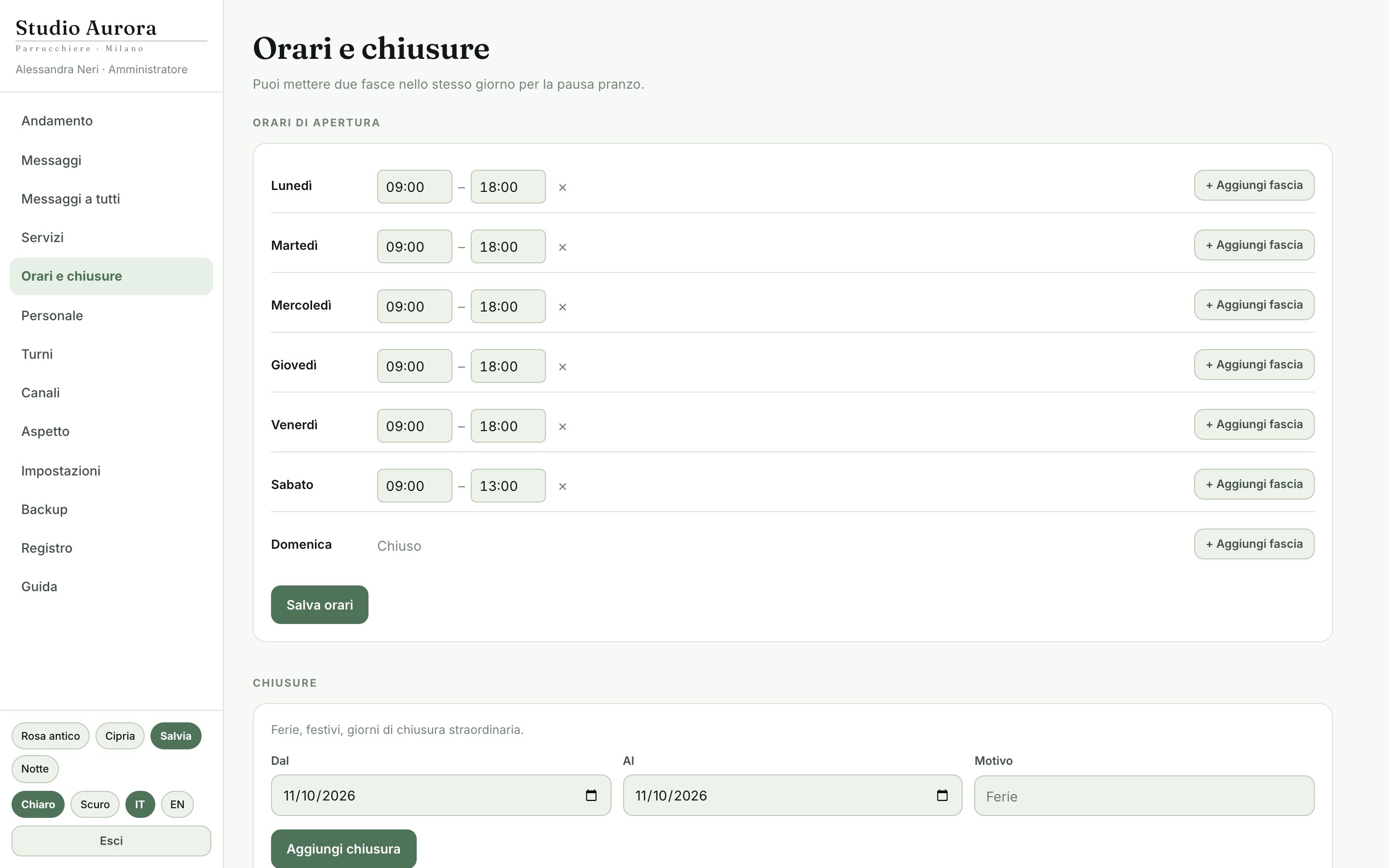
Task: Choose the Rosa antico palette
Action: (x=51, y=736)
